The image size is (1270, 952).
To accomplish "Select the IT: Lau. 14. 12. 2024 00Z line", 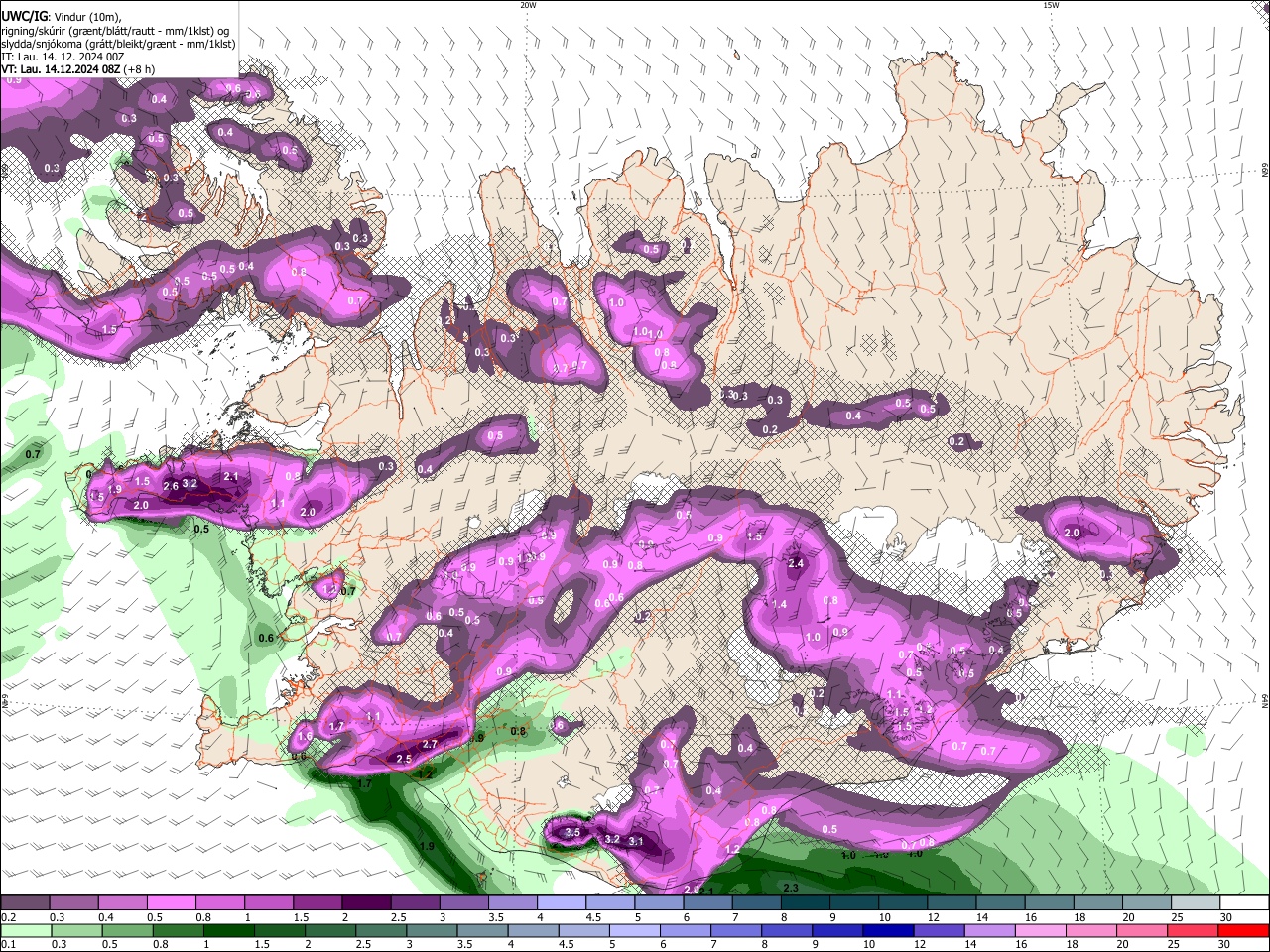I will point(63,57).
